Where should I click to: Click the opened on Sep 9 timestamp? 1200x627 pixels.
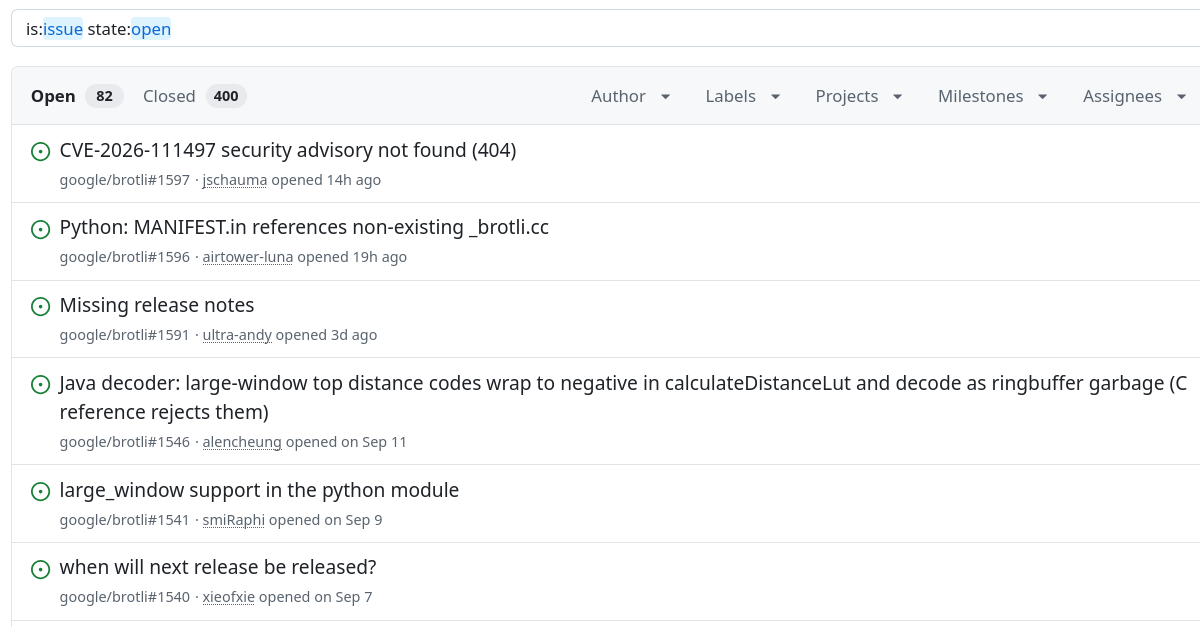pyautogui.click(x=326, y=520)
